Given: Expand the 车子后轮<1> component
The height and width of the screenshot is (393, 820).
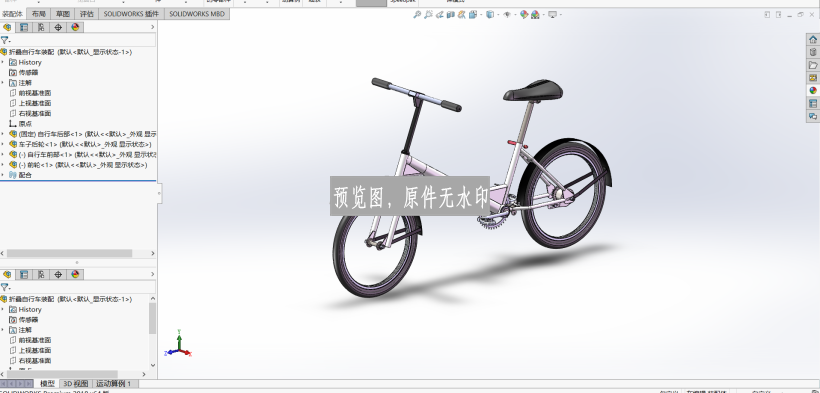Looking at the screenshot, I should point(3,144).
